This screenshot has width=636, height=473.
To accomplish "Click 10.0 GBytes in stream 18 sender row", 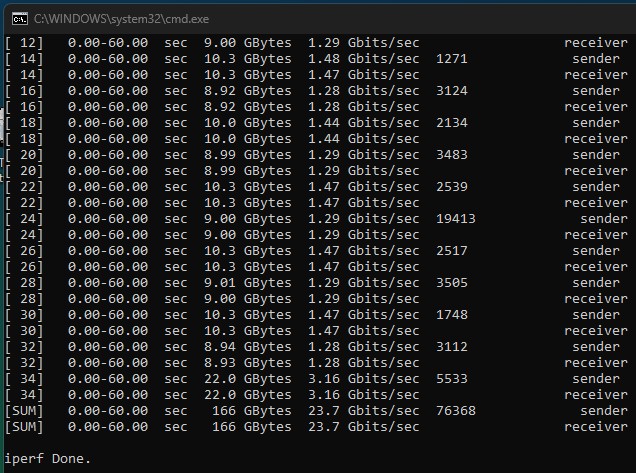I will [247, 123].
